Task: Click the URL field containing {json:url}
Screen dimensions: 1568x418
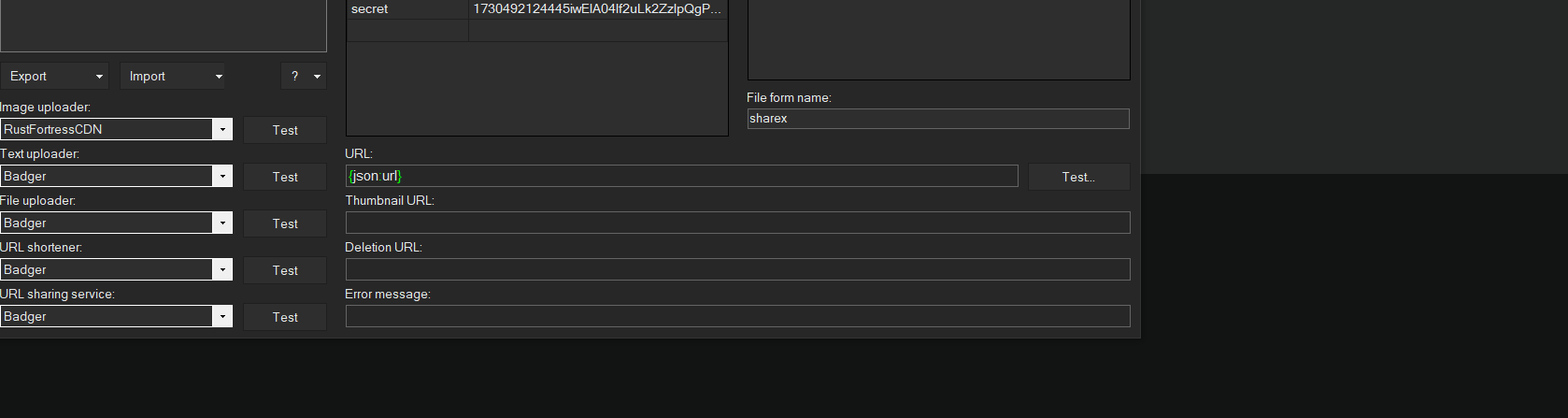Action: 682,177
